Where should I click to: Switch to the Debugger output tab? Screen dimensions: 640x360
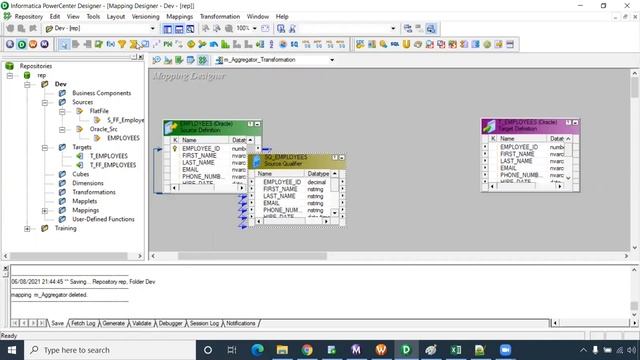click(x=170, y=323)
